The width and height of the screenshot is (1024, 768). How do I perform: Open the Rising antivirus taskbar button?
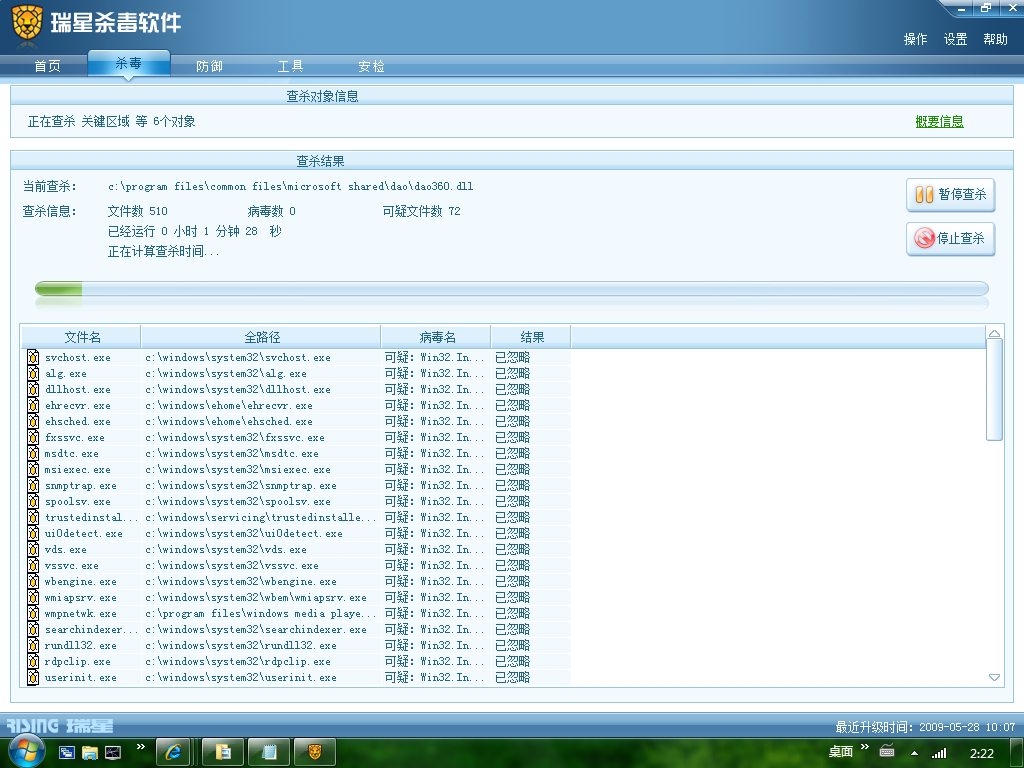coord(315,752)
